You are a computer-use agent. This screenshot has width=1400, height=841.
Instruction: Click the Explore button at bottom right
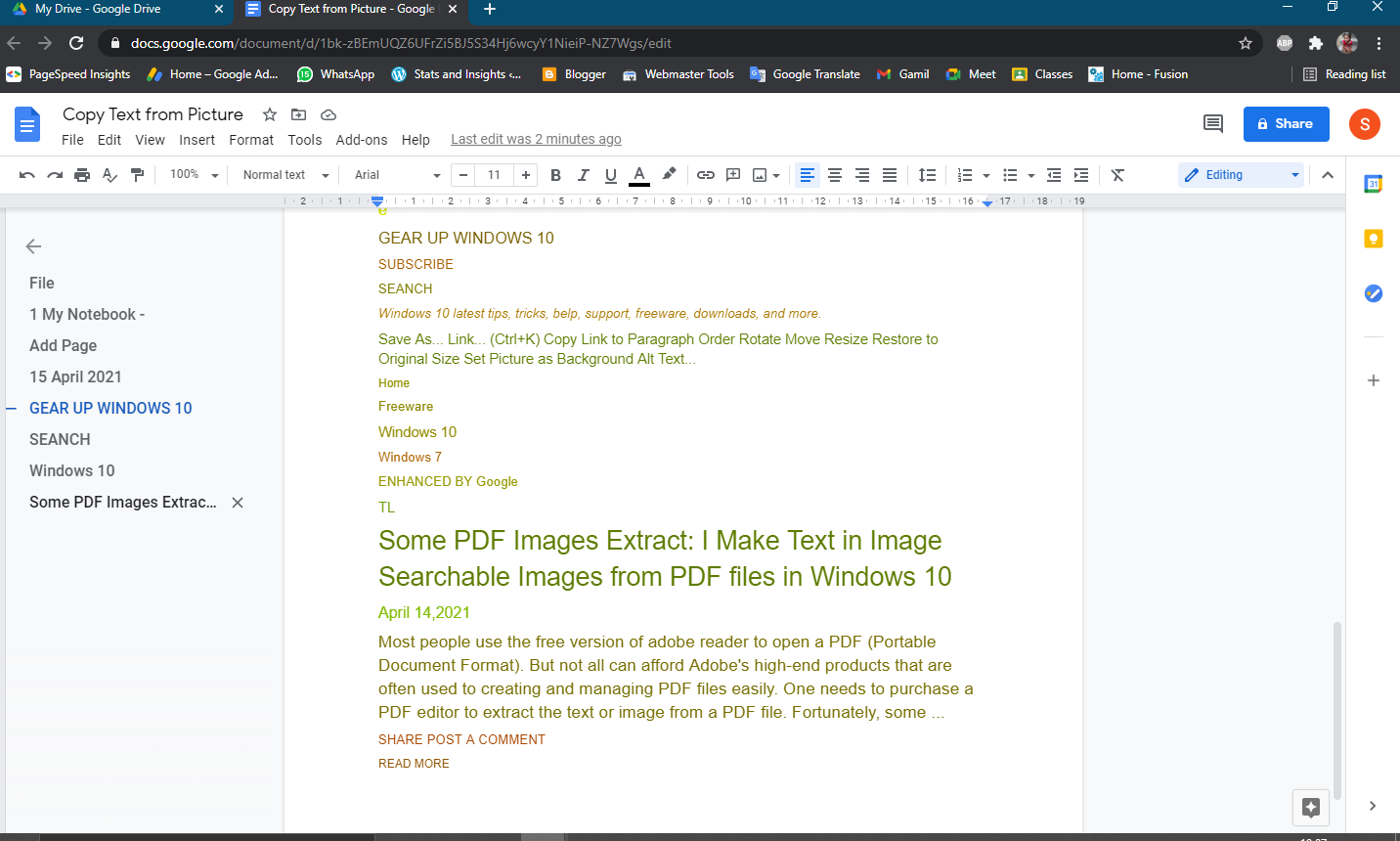[1311, 808]
